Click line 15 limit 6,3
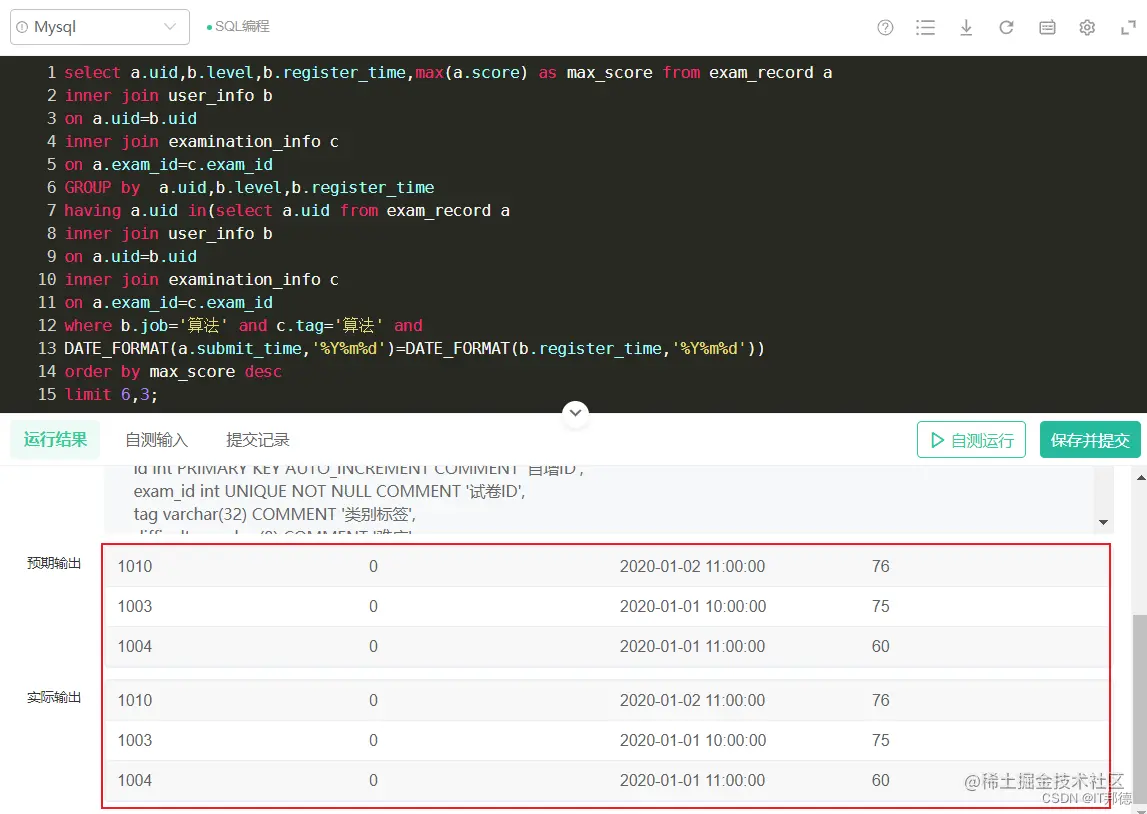 111,394
